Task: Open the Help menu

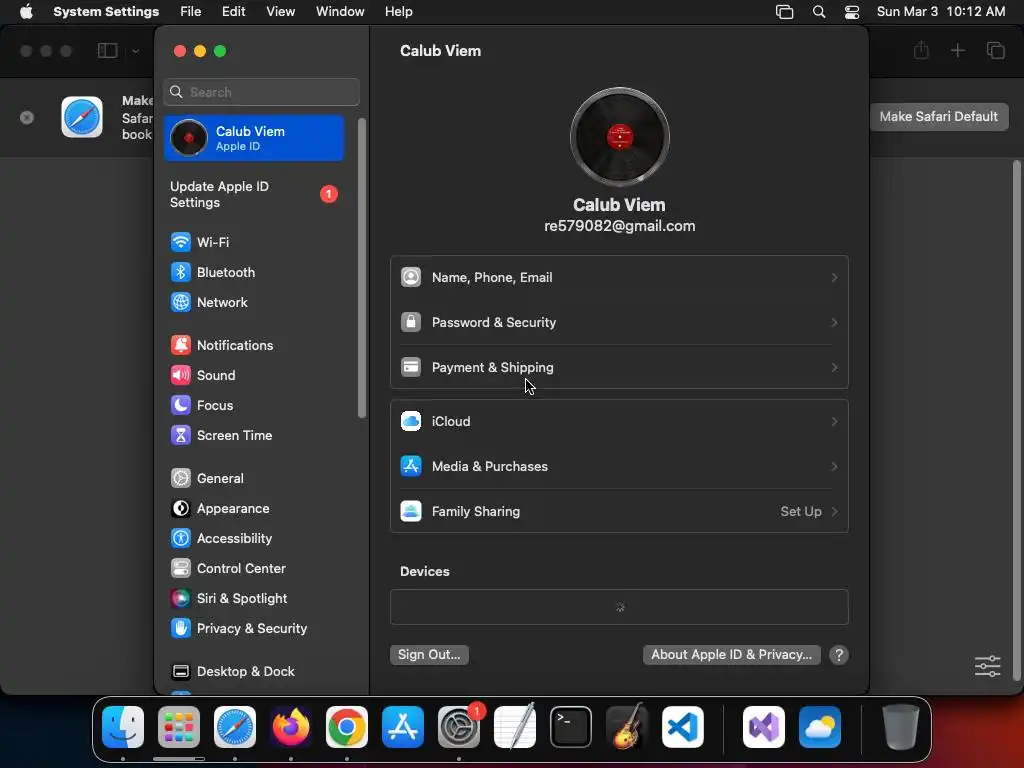Action: coord(398,12)
